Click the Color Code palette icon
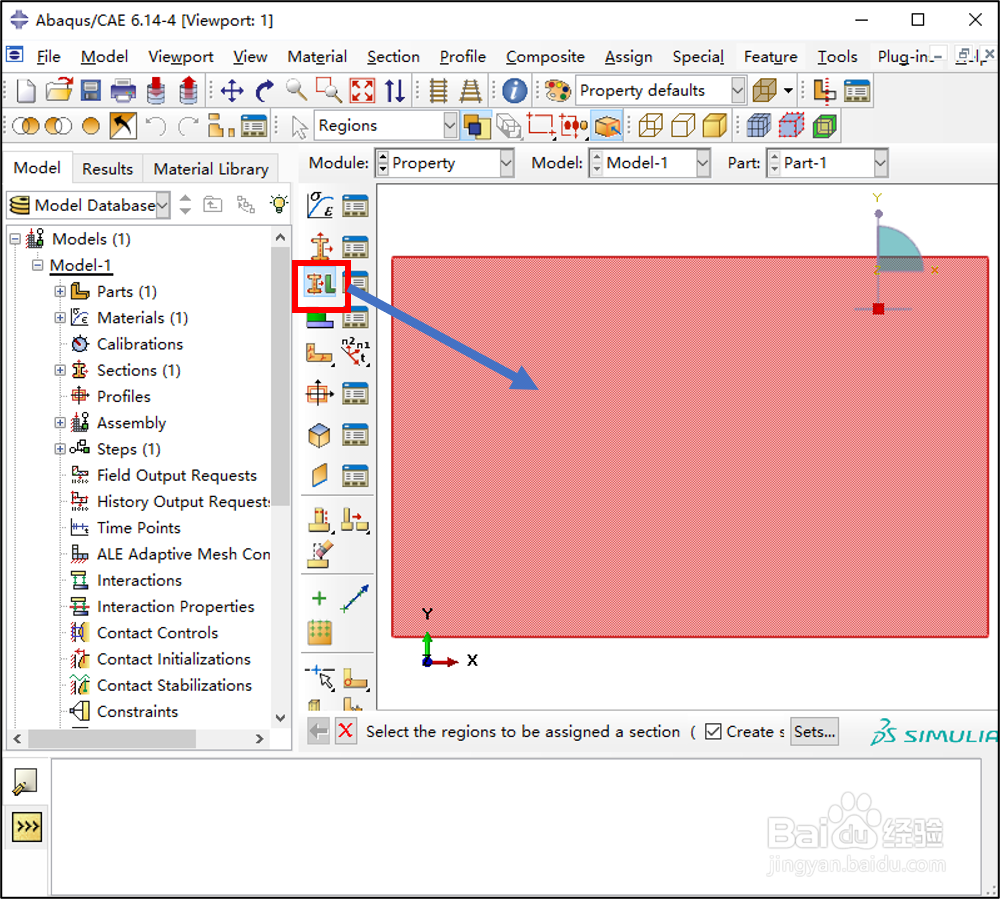 coord(557,91)
